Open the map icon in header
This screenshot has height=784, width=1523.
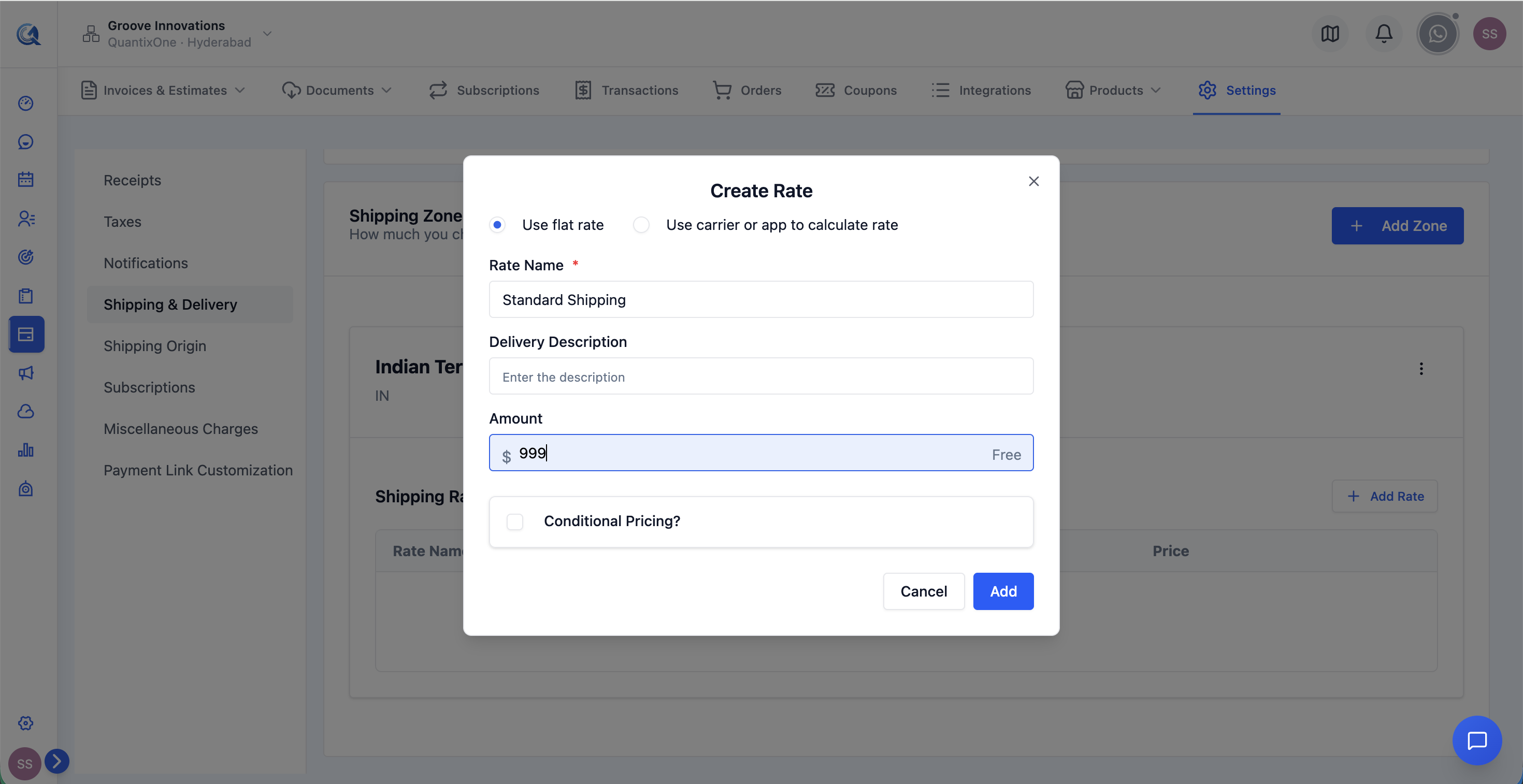coord(1330,34)
